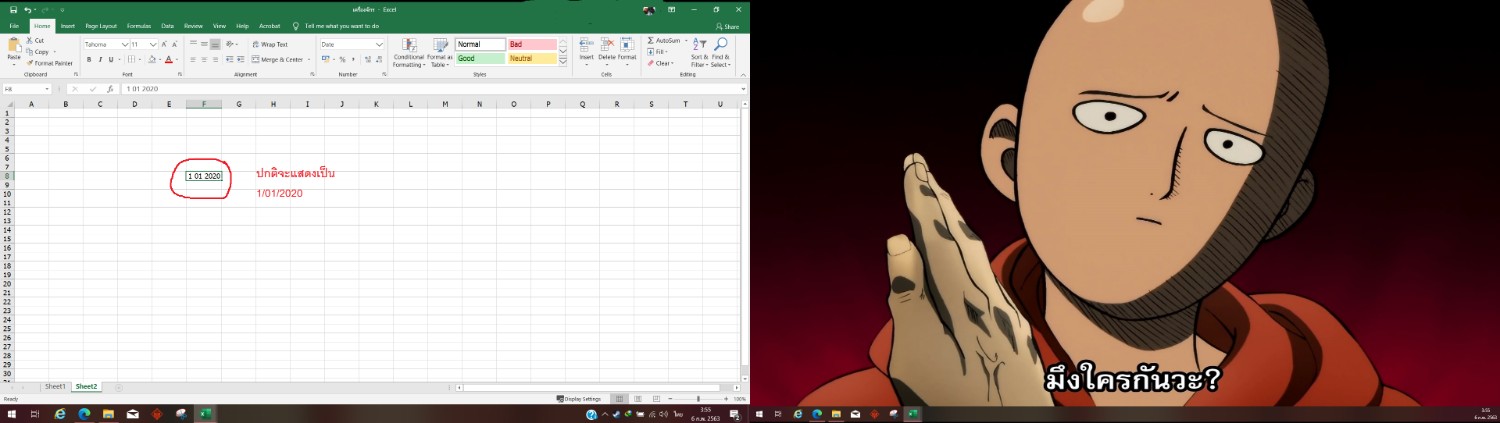
Task: Click the Percent Style icon
Action: pyautogui.click(x=341, y=60)
